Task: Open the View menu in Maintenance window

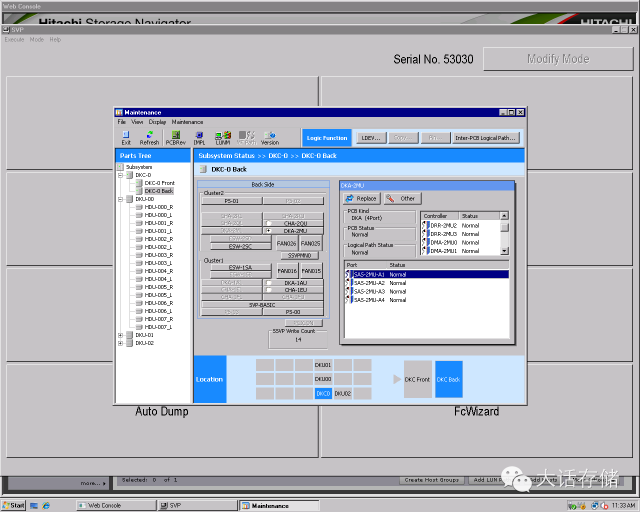Action: click(x=137, y=122)
